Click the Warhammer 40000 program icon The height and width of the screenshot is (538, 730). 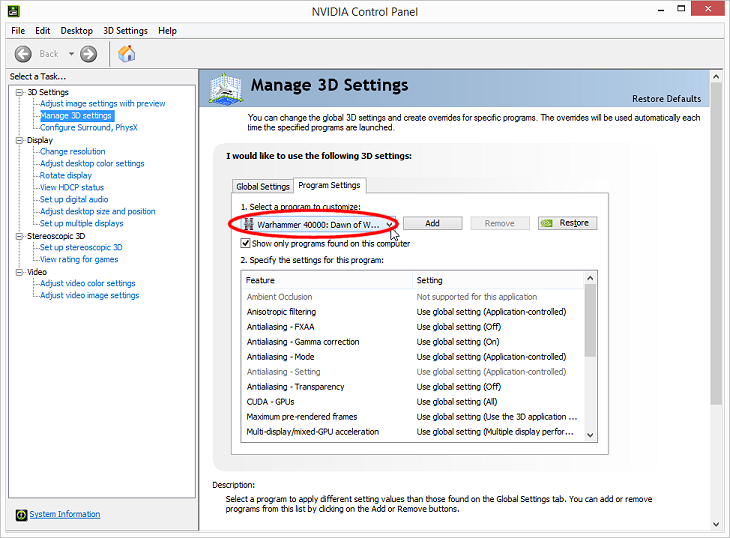point(248,224)
